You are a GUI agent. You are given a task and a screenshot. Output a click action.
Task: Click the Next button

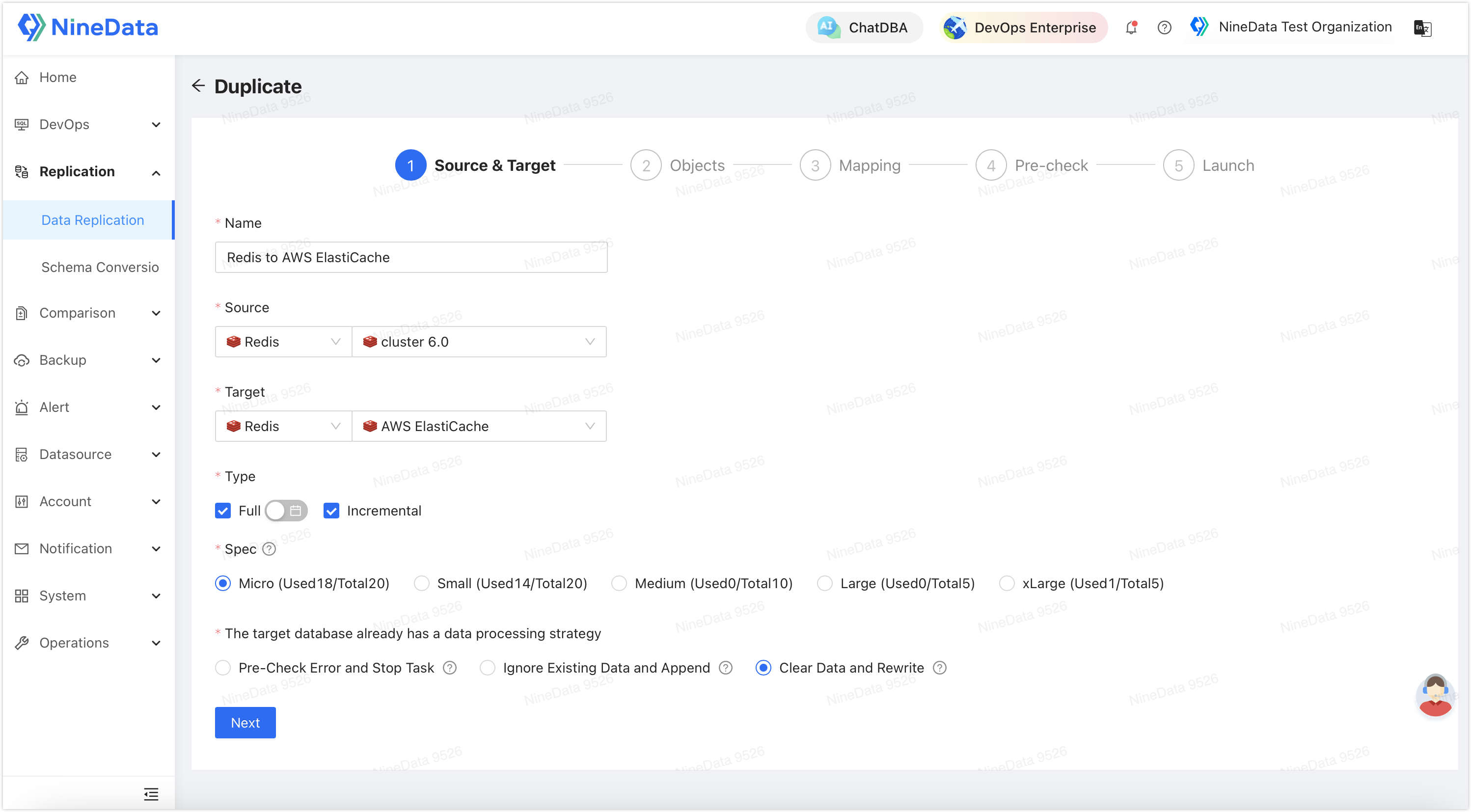pos(245,723)
